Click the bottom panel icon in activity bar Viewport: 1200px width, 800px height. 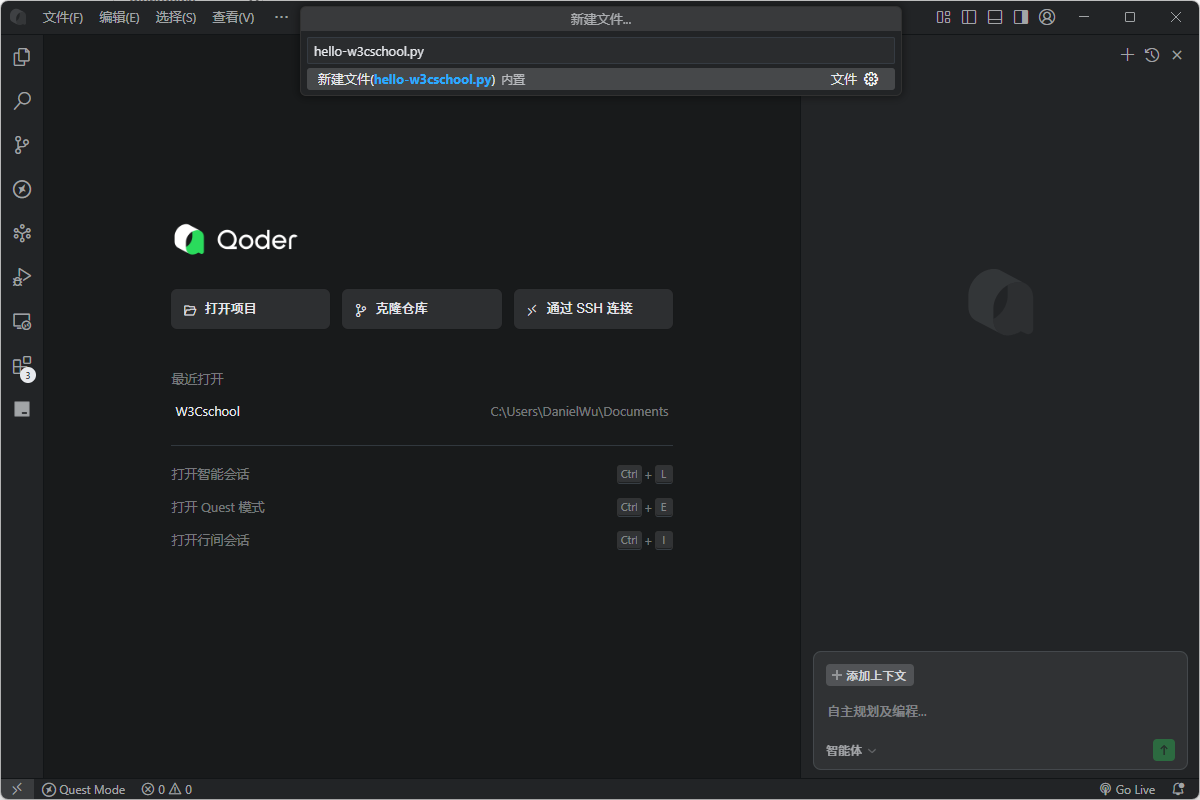point(22,409)
